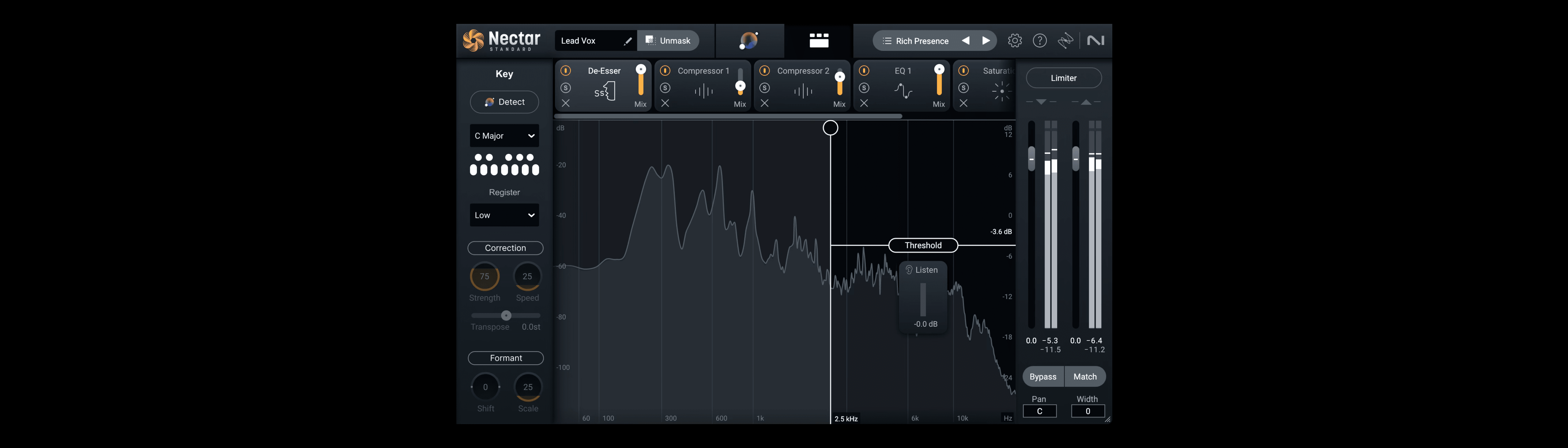Click the Match gain button
This screenshot has width=1568, height=448.
coord(1085,377)
